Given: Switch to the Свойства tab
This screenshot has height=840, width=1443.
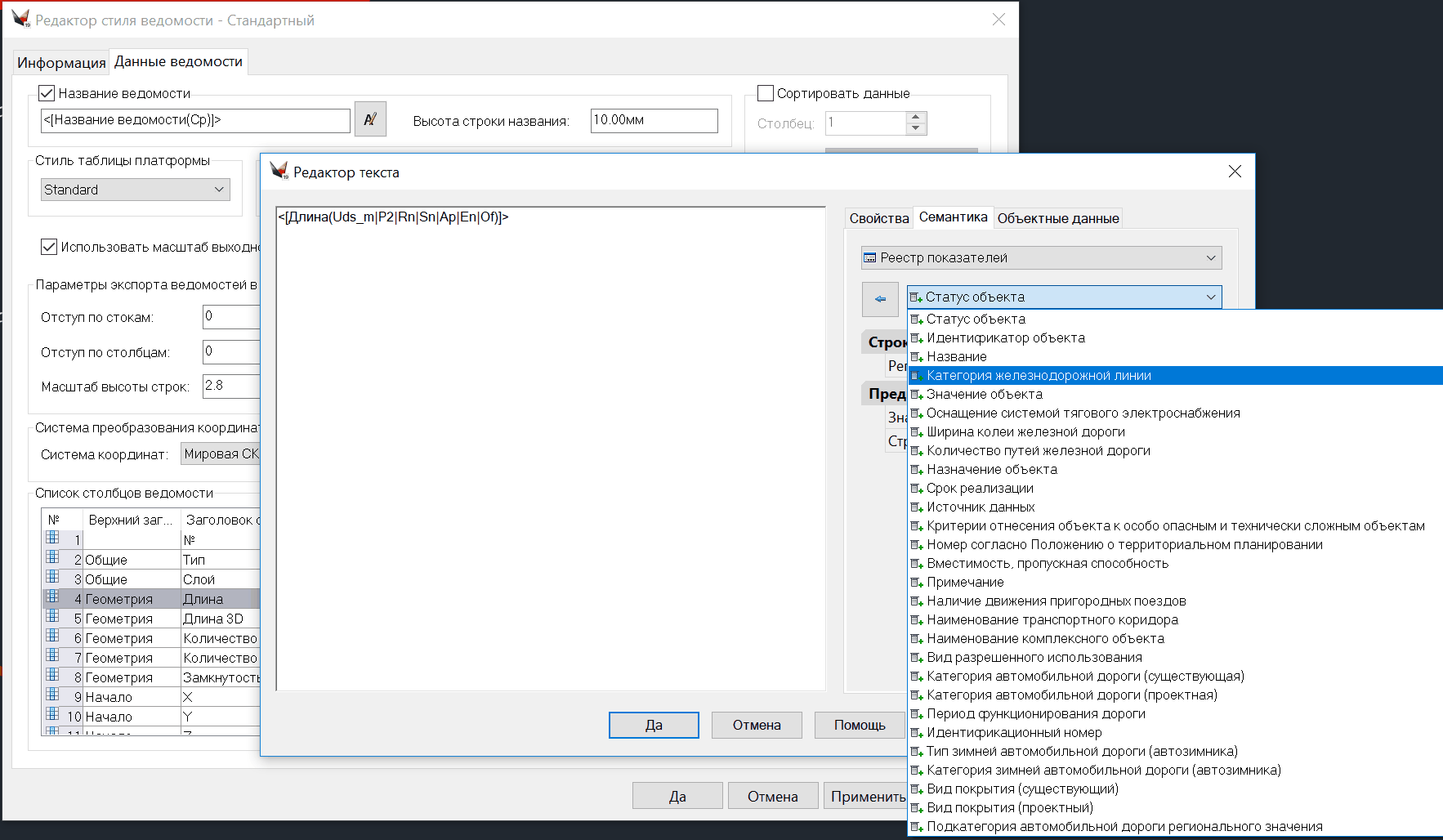Looking at the screenshot, I should click(878, 218).
